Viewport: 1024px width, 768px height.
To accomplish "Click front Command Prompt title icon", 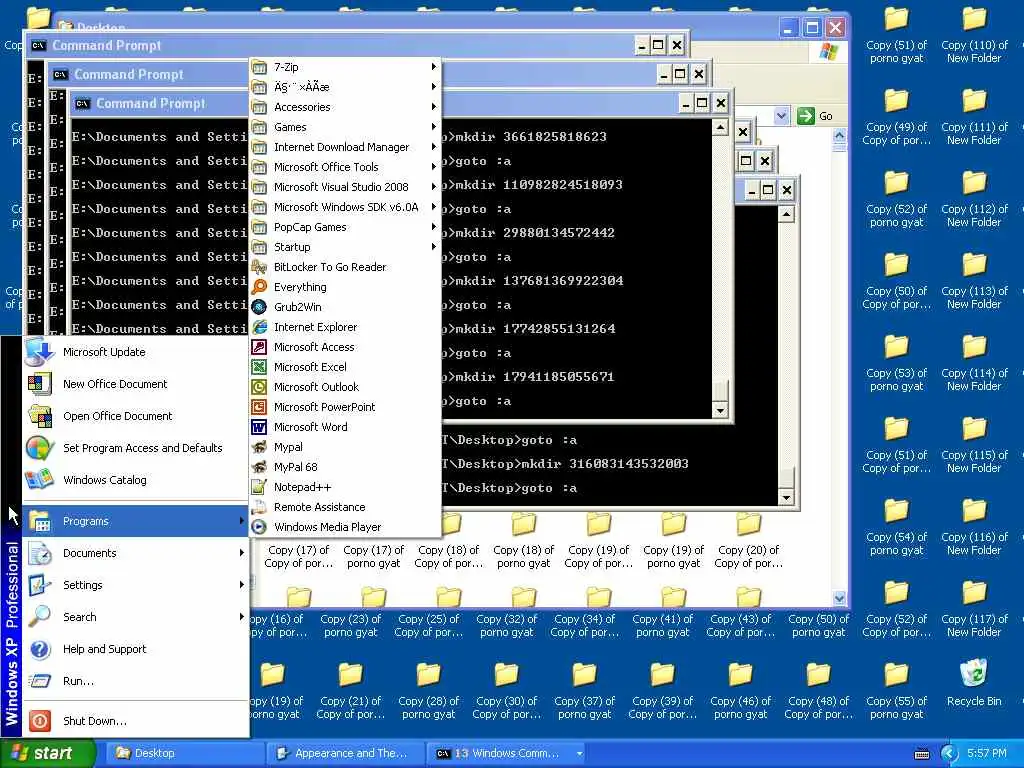I will [82, 103].
